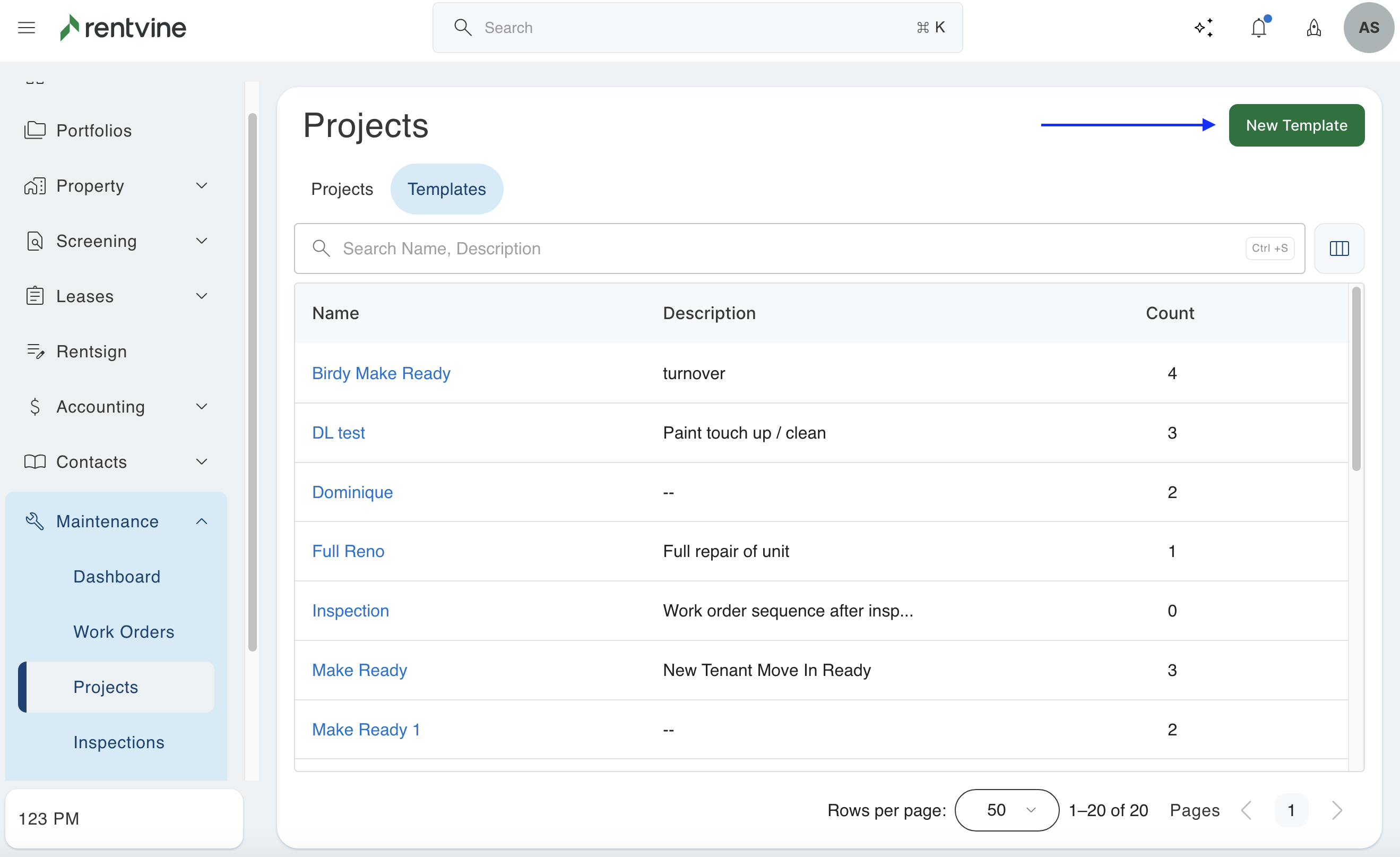Expand the Property sidebar section

click(201, 186)
